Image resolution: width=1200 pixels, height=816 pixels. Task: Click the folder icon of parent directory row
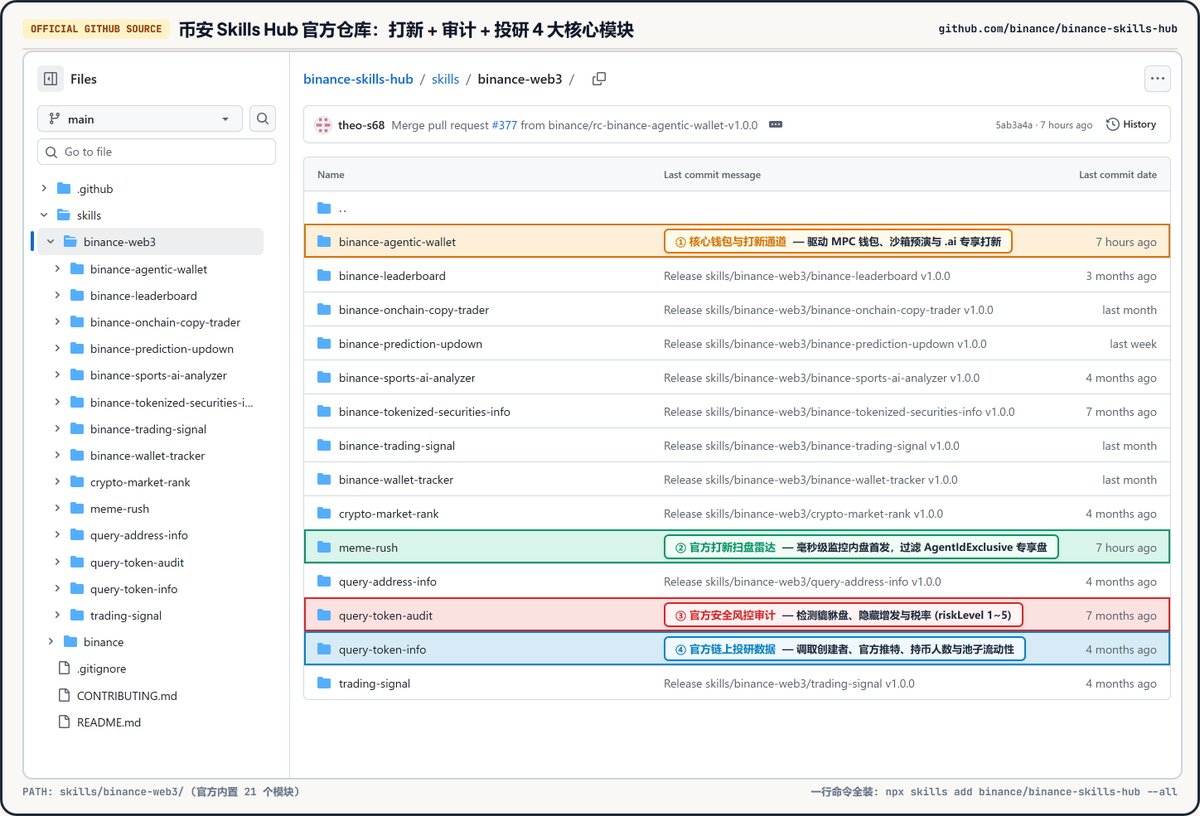point(324,209)
